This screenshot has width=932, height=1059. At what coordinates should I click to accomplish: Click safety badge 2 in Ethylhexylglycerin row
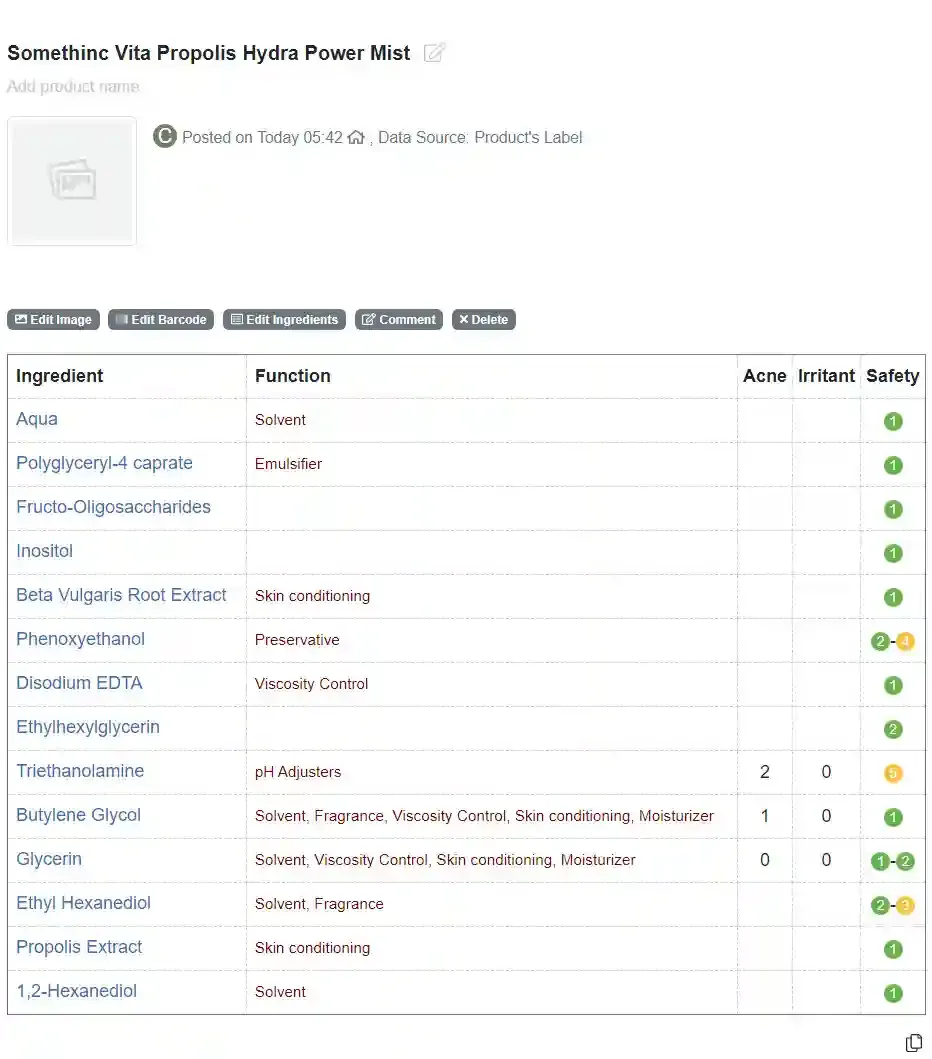893,729
